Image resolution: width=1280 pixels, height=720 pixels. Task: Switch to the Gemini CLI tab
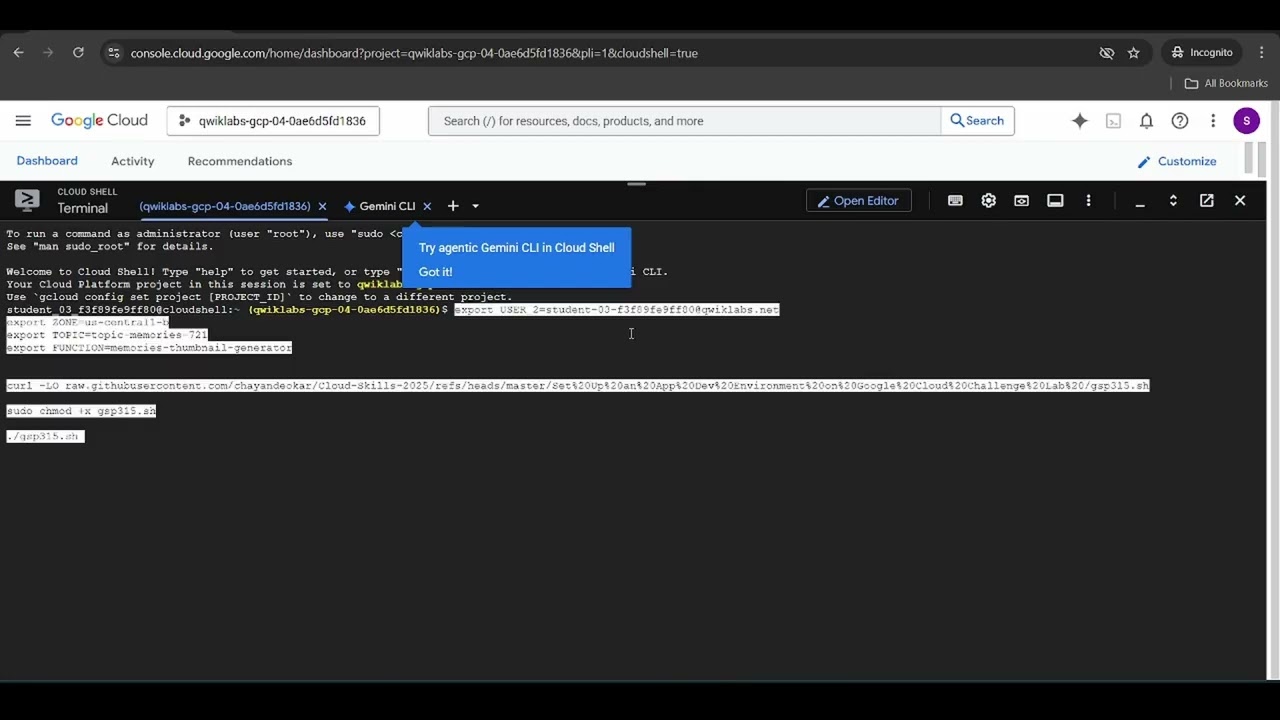(x=380, y=206)
